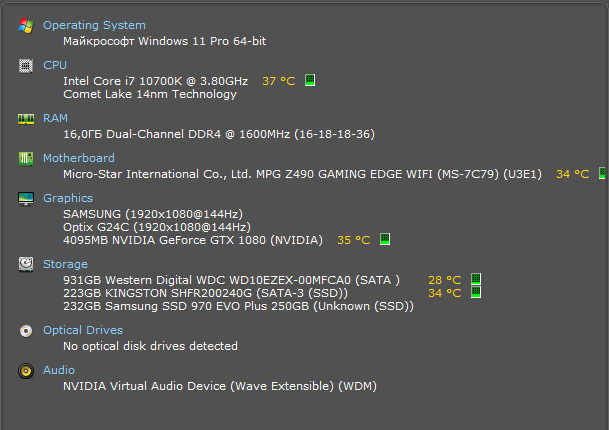Open the CPU section heading

coord(55,65)
